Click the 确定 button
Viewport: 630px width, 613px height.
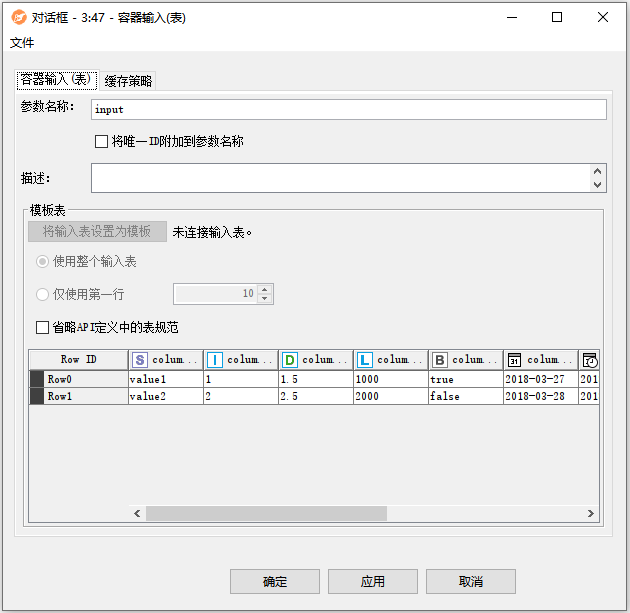click(275, 582)
